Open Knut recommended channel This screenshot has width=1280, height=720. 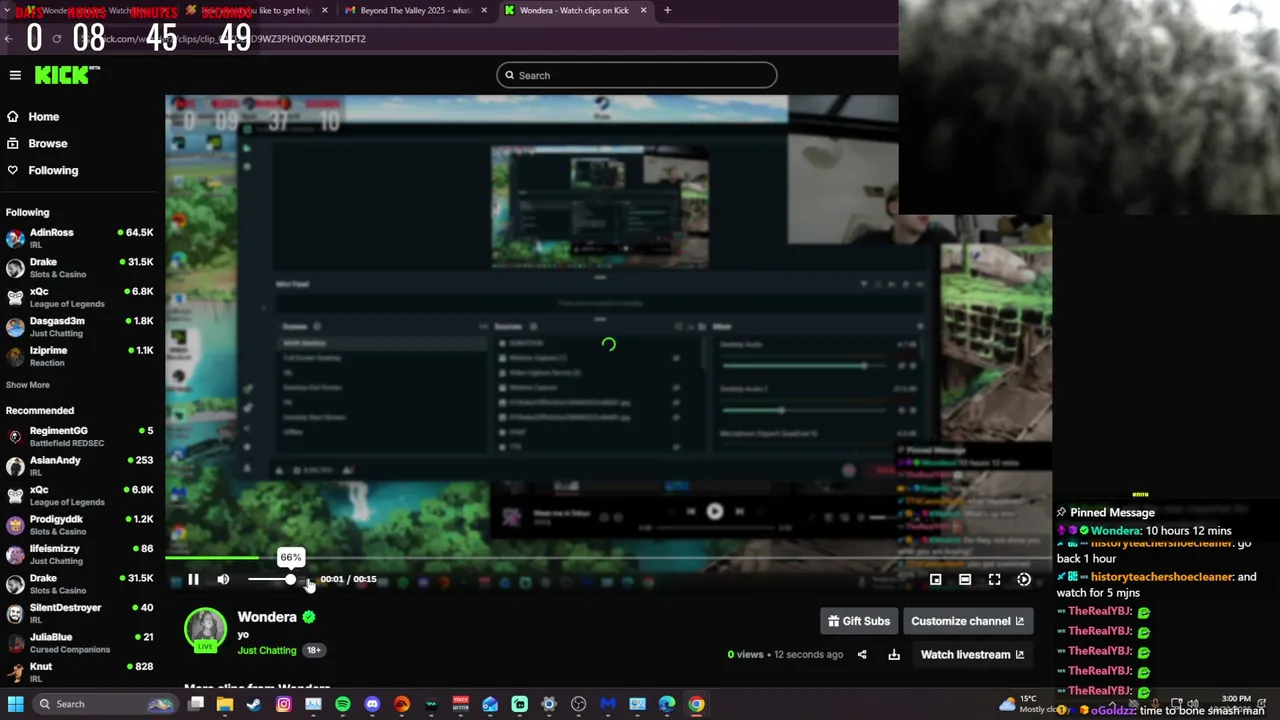click(80, 672)
